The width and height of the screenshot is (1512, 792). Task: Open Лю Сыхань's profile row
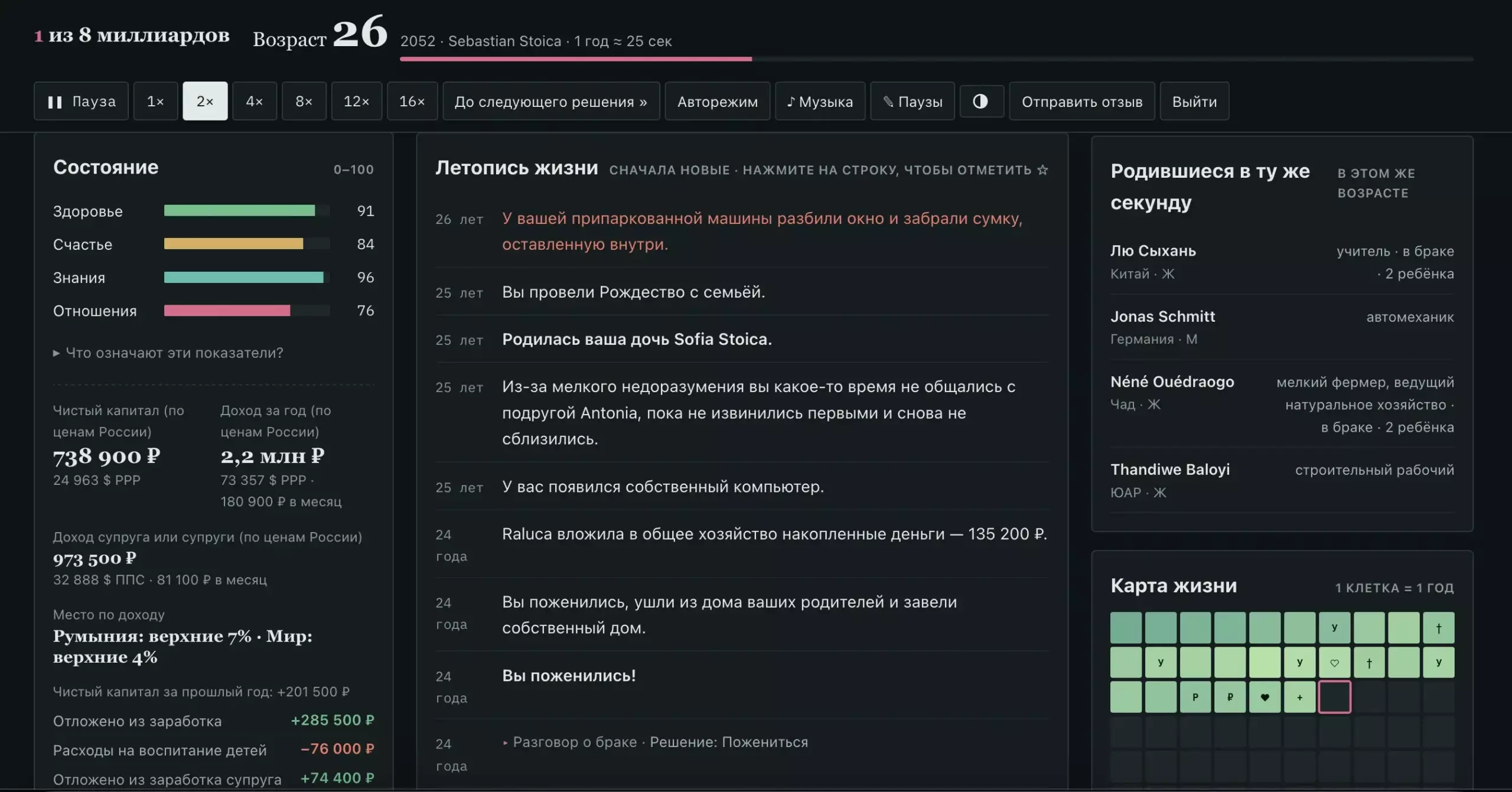(1282, 262)
